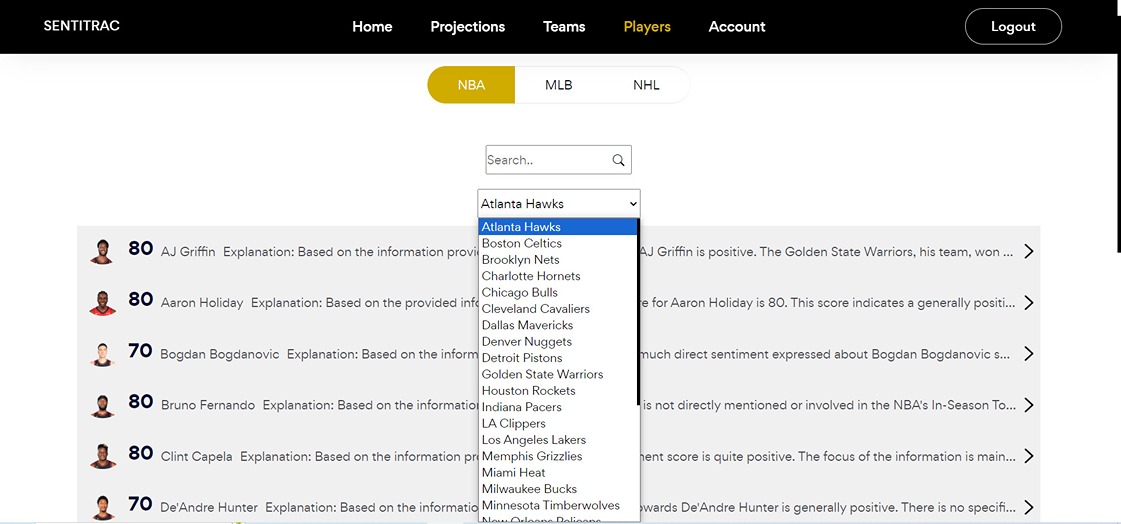Click Bogdan Bogdanovic's sentiment score 70
This screenshot has height=524, width=1121.
[x=140, y=351]
